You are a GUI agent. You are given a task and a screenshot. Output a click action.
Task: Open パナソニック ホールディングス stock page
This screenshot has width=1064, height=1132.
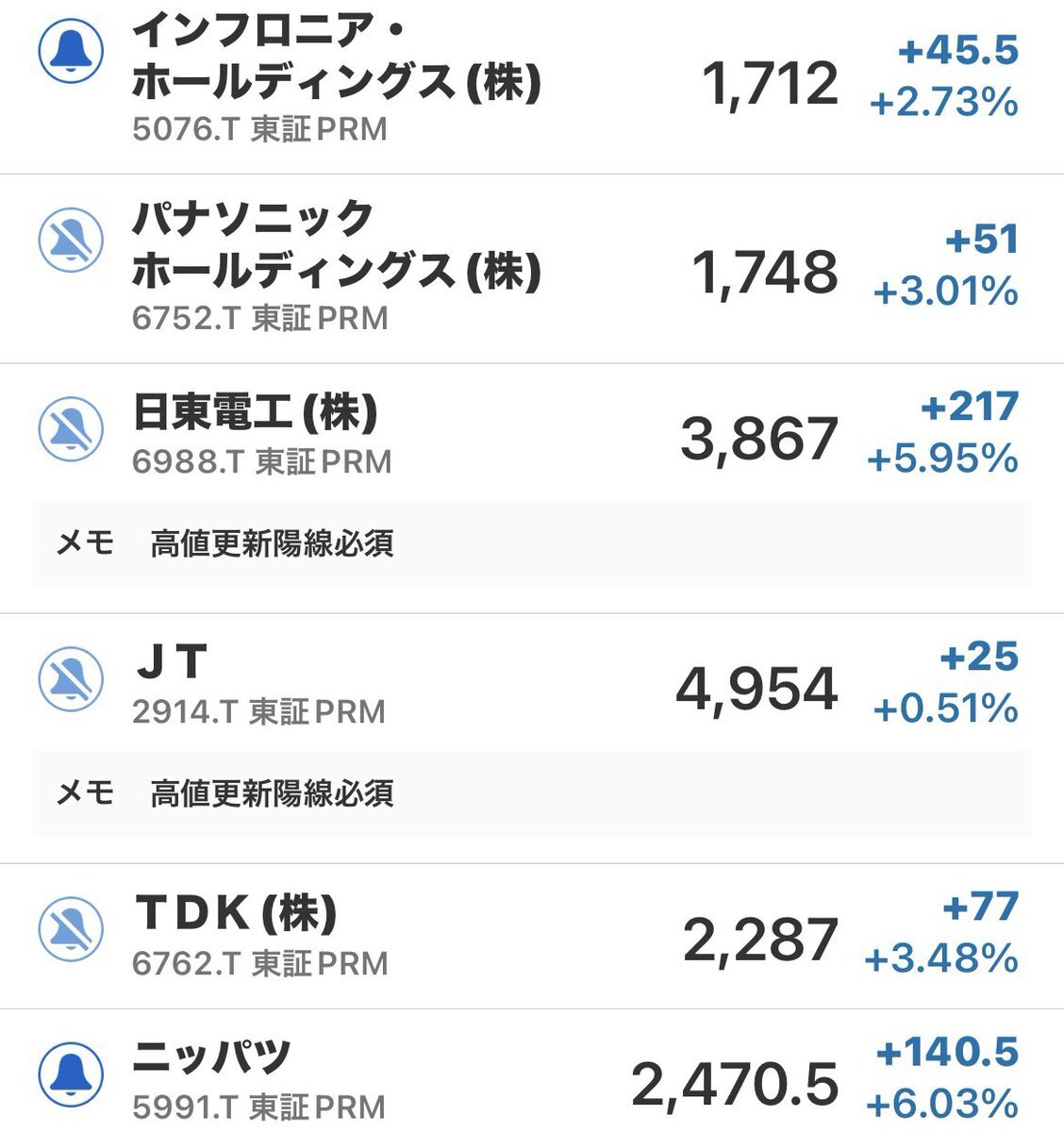[336, 247]
